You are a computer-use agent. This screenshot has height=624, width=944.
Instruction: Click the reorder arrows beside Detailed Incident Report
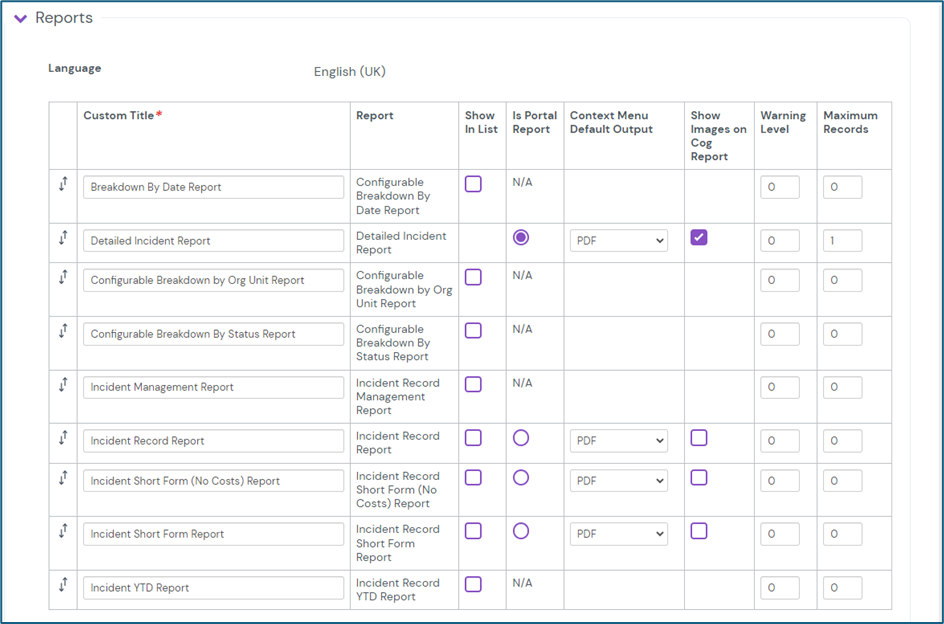62,238
